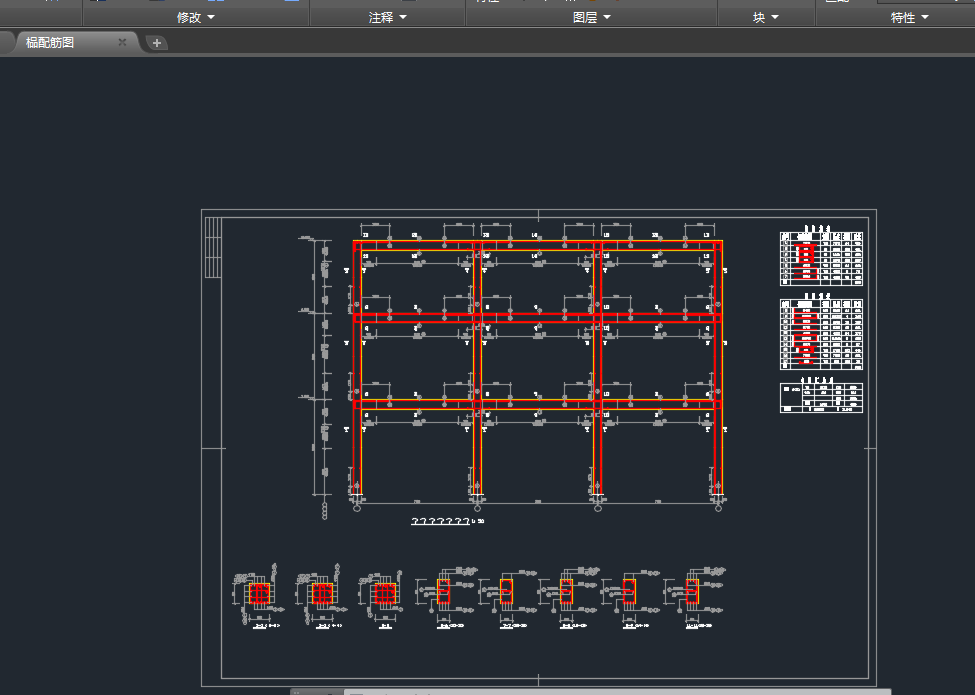This screenshot has height=695, width=975.
Task: Focus the command line bar at bottom
Action: click(600, 691)
